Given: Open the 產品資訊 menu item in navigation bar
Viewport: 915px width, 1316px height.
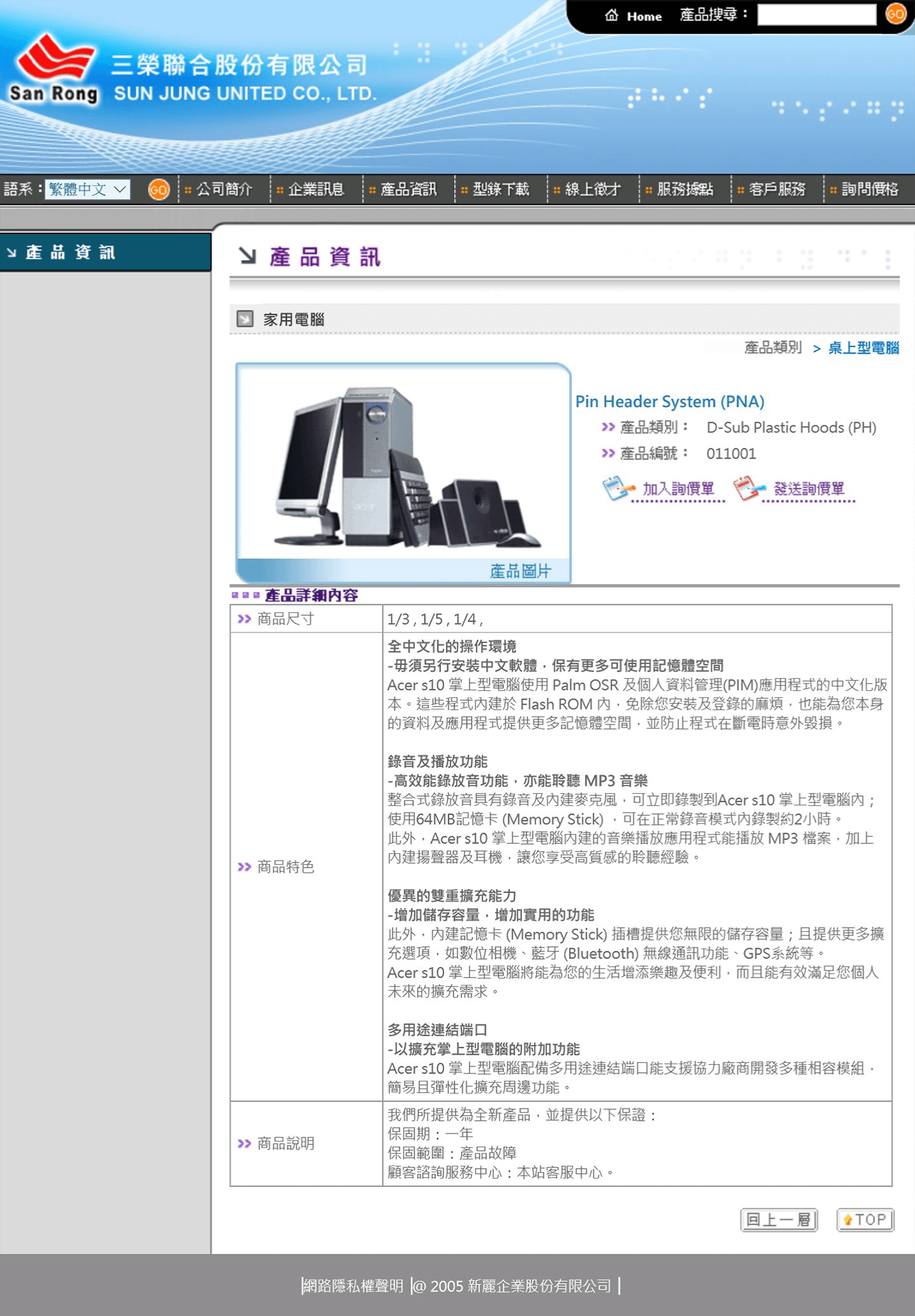Looking at the screenshot, I should coord(408,190).
